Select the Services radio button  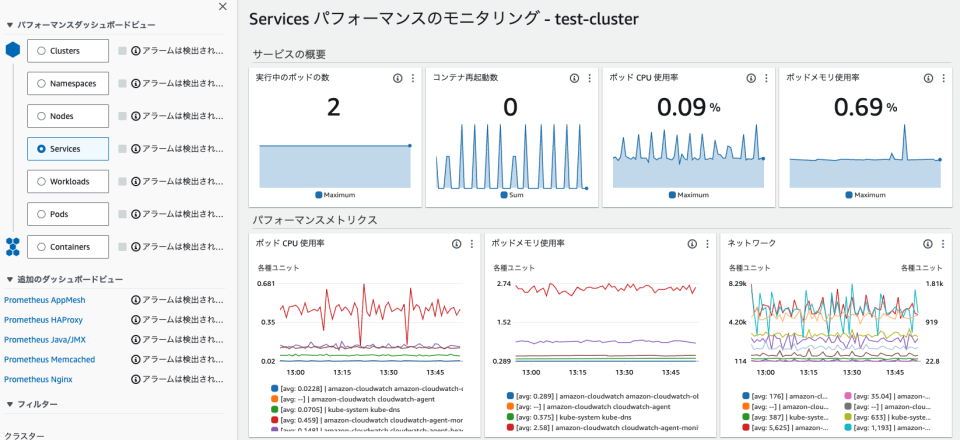pyautogui.click(x=42, y=149)
